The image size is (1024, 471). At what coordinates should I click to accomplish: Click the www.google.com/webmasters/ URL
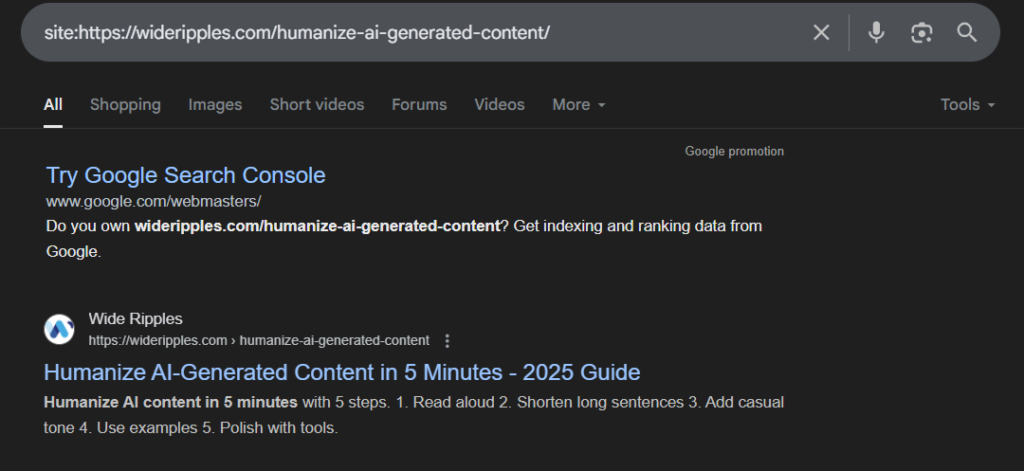pyautogui.click(x=153, y=202)
